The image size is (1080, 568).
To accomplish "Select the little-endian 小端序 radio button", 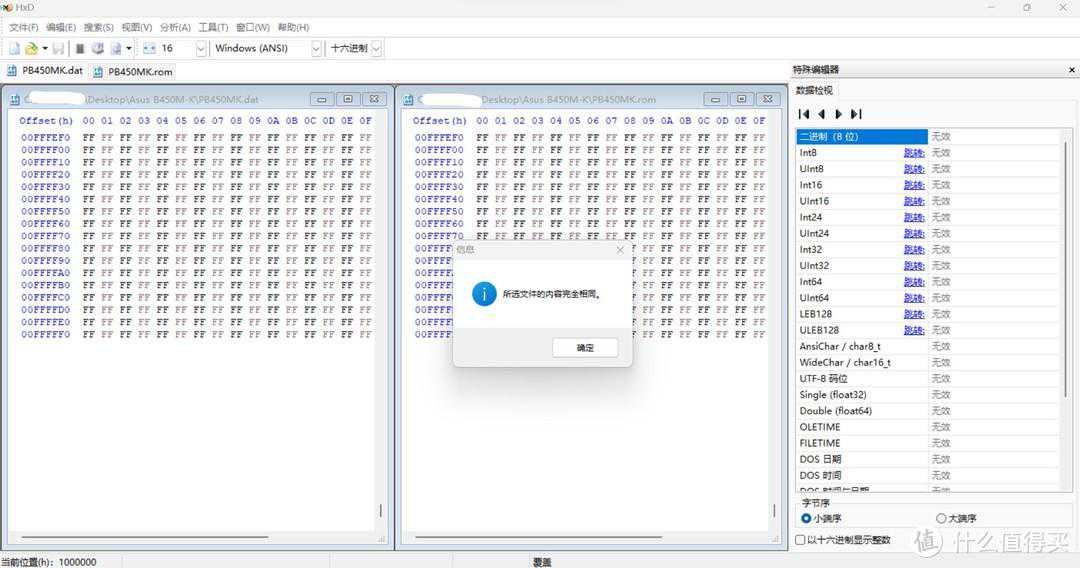I will 806,518.
